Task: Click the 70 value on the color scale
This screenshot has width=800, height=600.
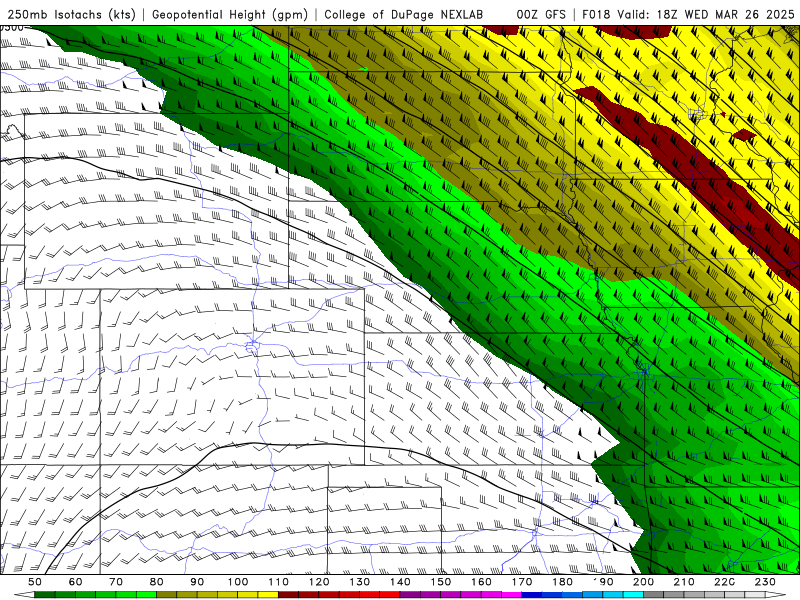Action: [116, 582]
